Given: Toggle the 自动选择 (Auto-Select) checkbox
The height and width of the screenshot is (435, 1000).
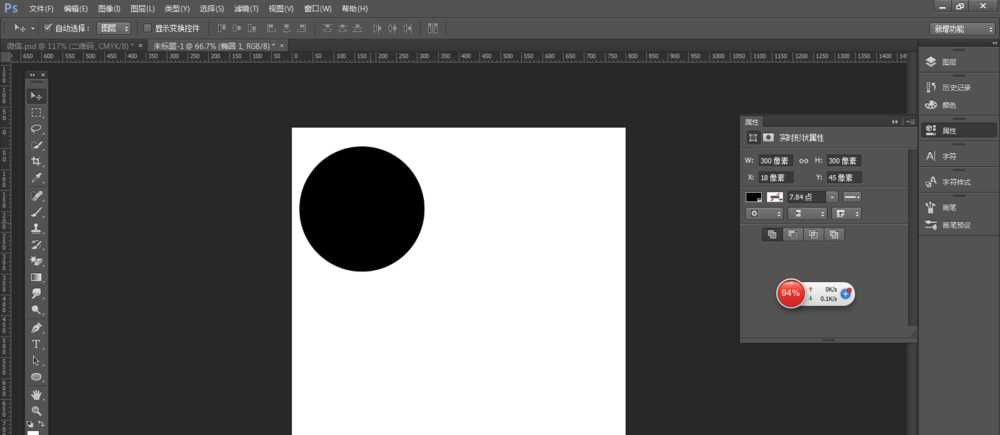Looking at the screenshot, I should 48,28.
